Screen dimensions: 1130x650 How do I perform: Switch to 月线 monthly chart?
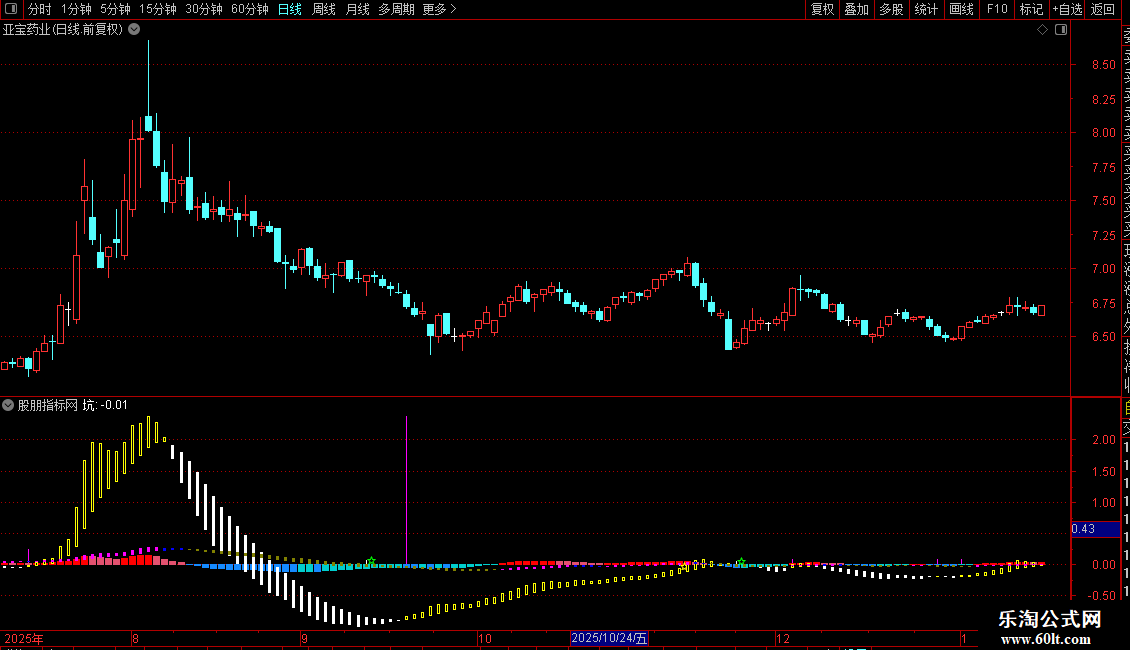[357, 9]
